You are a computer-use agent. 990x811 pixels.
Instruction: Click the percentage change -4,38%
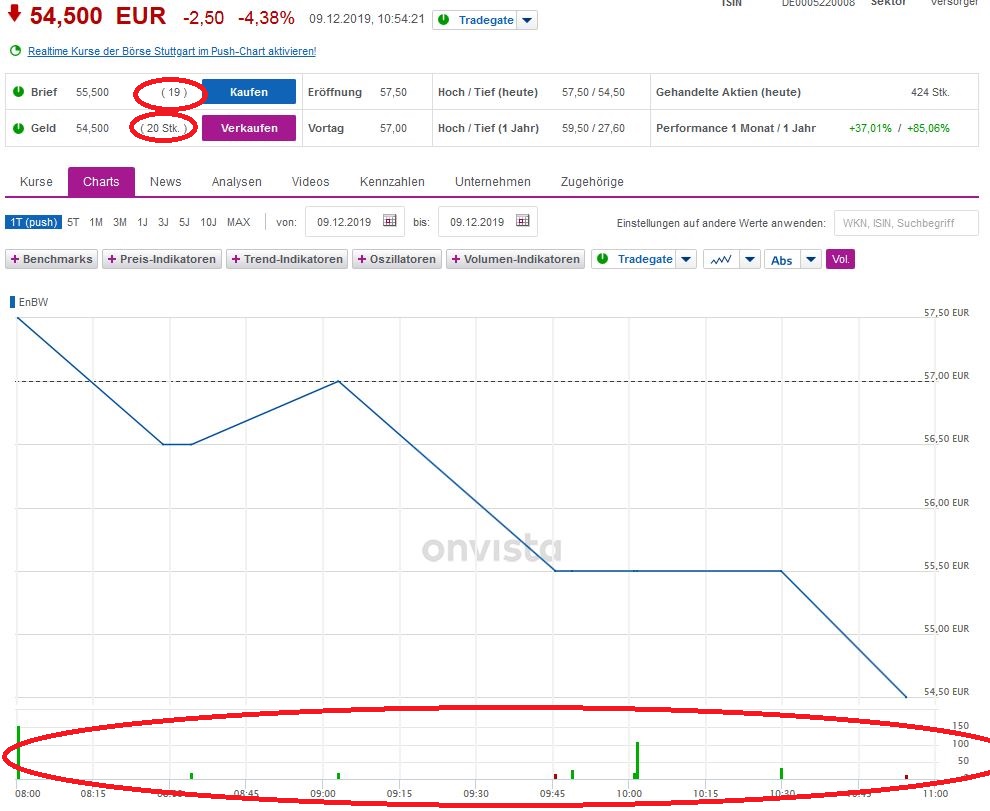[x=266, y=18]
